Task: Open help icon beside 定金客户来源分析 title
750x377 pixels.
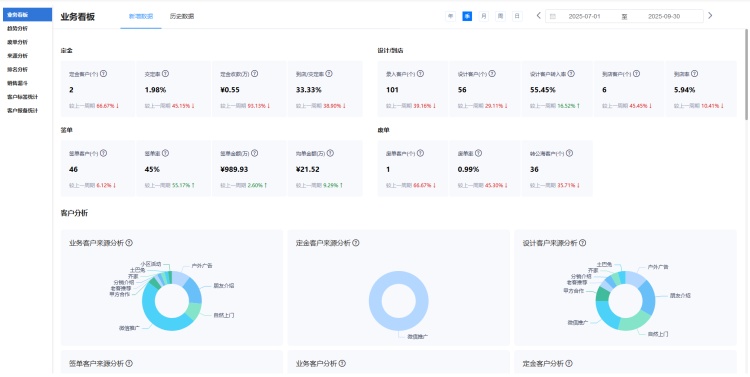Action: pyautogui.click(x=356, y=243)
